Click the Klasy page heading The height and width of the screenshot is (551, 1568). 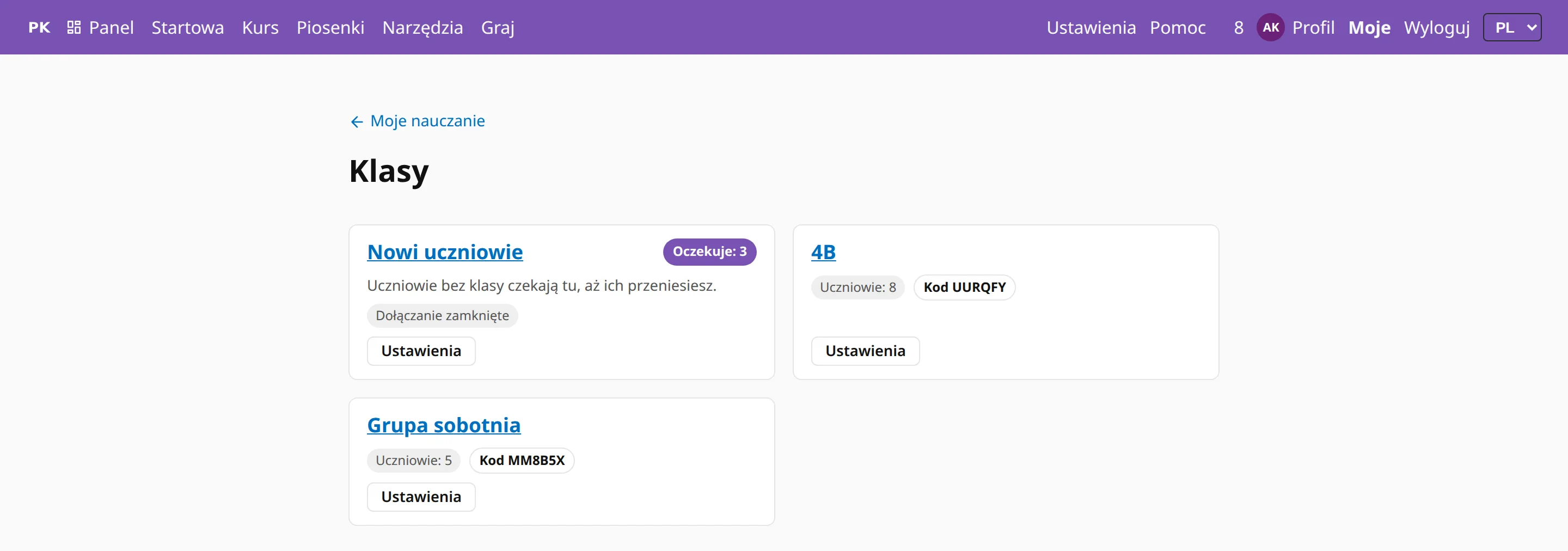(389, 171)
